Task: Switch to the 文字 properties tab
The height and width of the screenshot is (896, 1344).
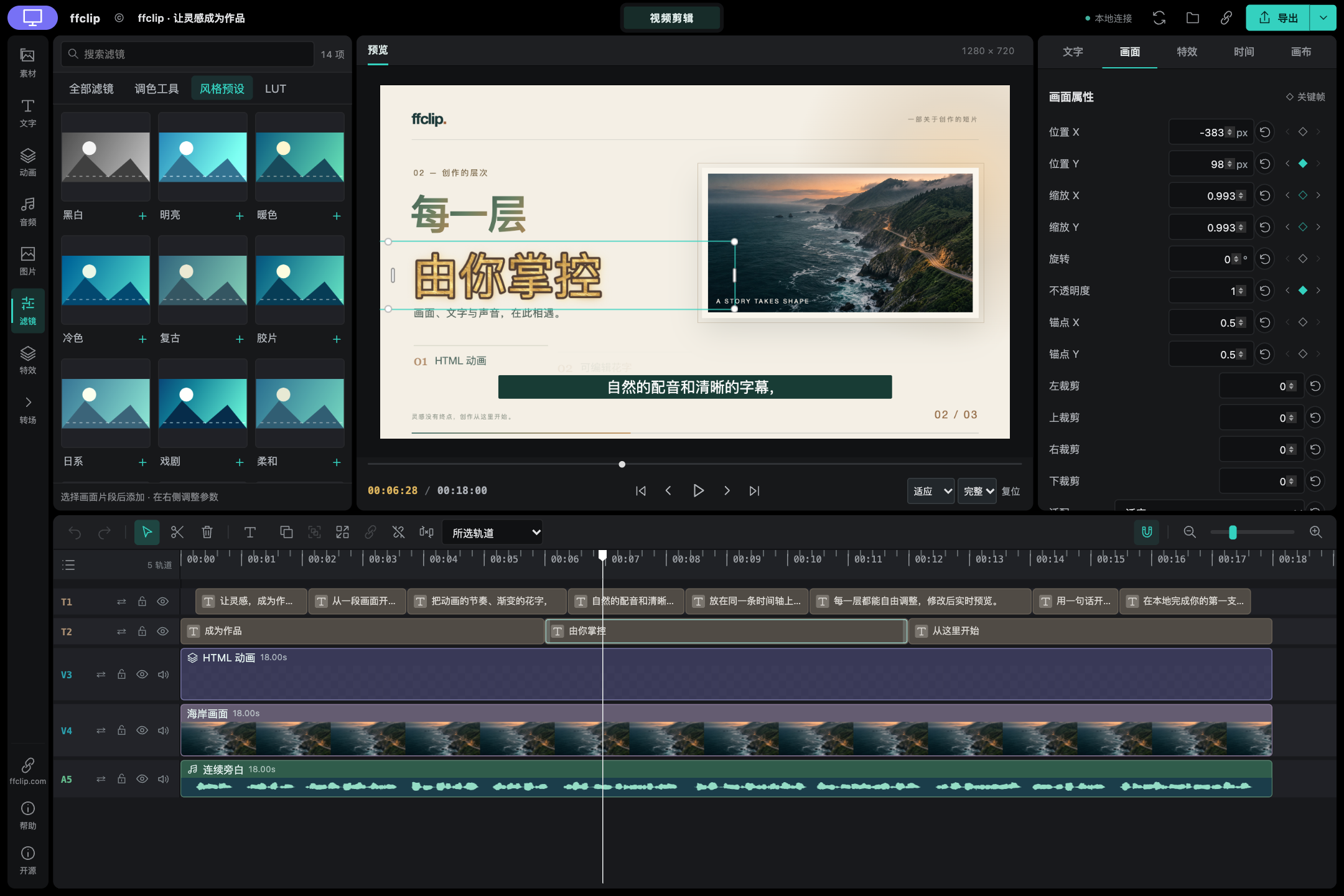Action: 1073,52
